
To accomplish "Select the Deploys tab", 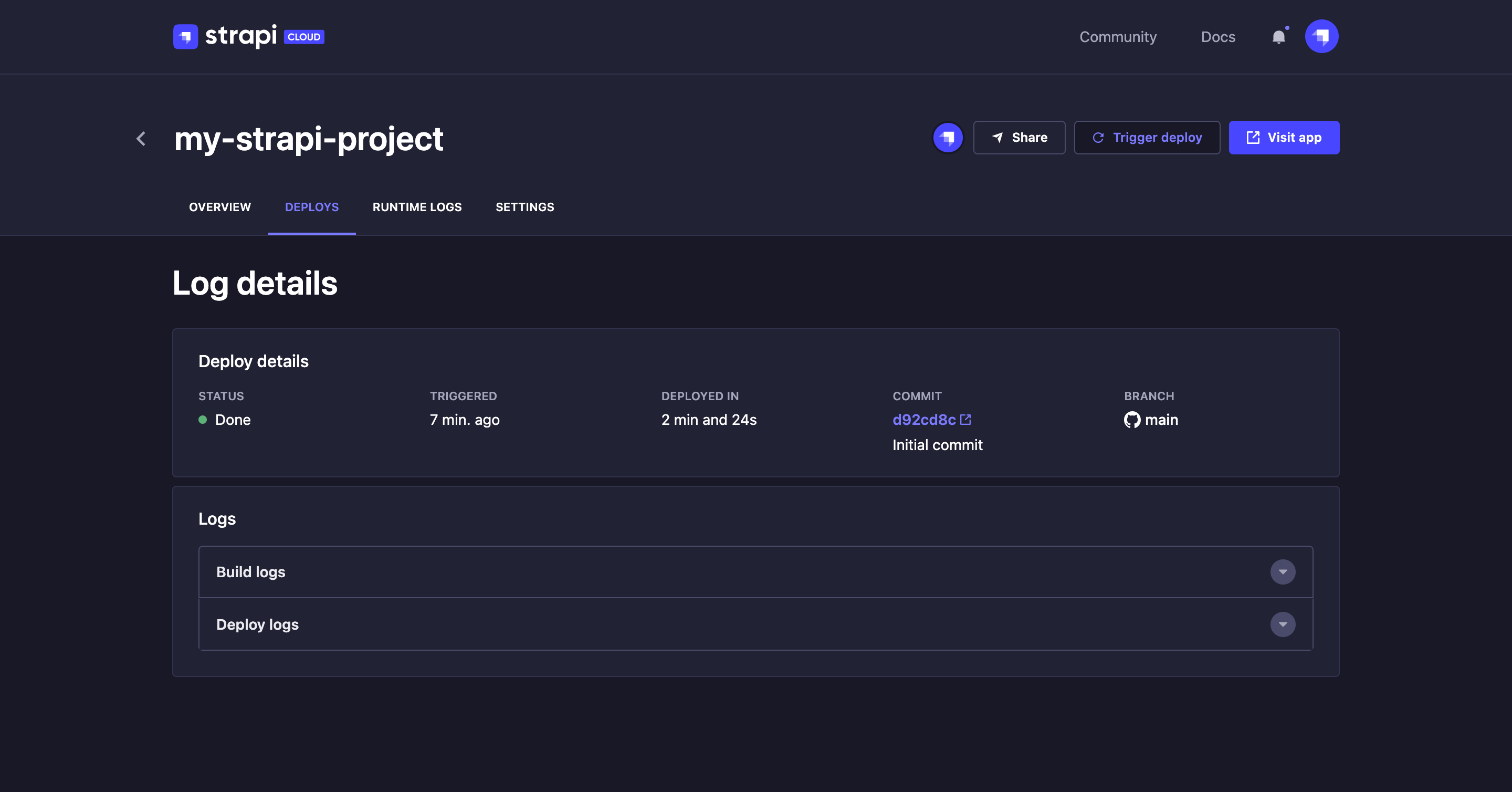I will coord(312,207).
